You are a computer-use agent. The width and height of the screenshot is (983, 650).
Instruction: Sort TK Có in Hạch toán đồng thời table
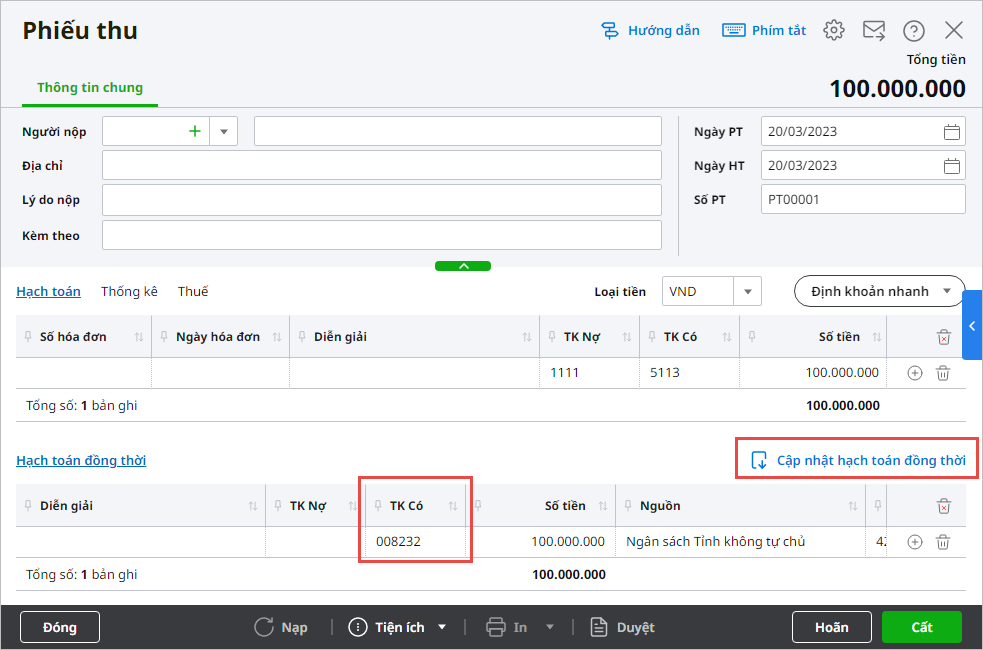[x=453, y=506]
